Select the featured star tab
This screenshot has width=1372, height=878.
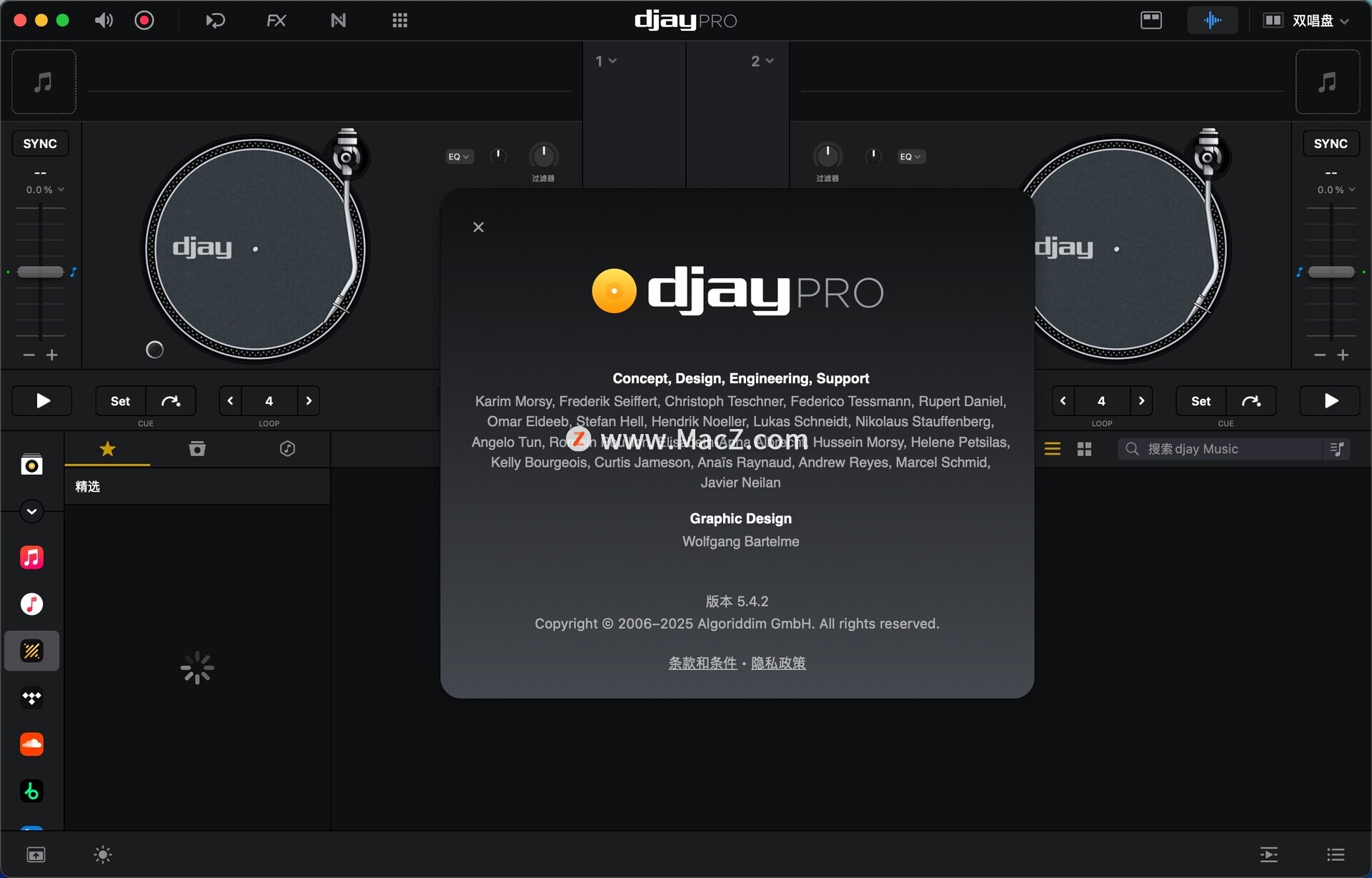pyautogui.click(x=107, y=448)
